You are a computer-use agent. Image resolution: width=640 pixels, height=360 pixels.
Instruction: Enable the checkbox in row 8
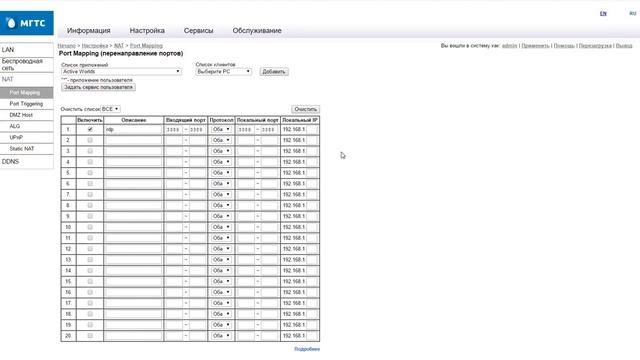click(x=90, y=205)
